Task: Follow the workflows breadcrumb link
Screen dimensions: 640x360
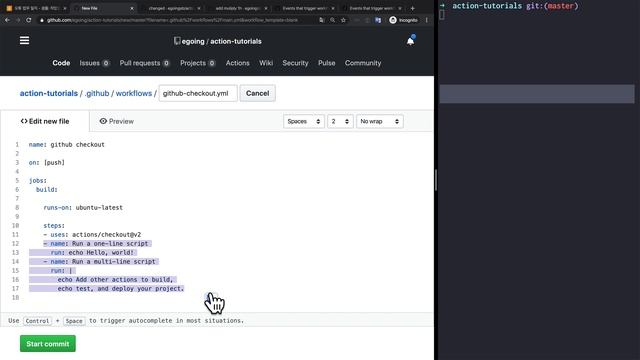Action: (133, 93)
